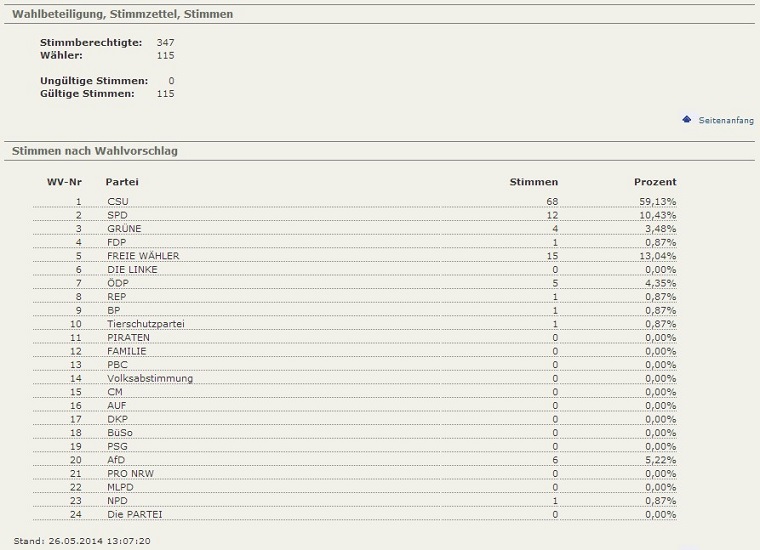Select the PIRATEN party name
The image size is (760, 550).
tap(128, 337)
